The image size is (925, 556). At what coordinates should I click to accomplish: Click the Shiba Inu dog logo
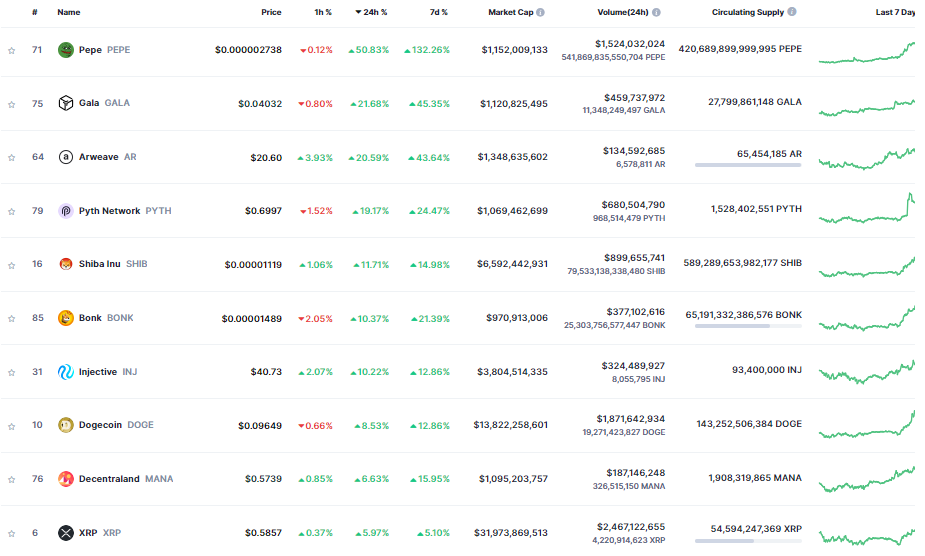(65, 264)
